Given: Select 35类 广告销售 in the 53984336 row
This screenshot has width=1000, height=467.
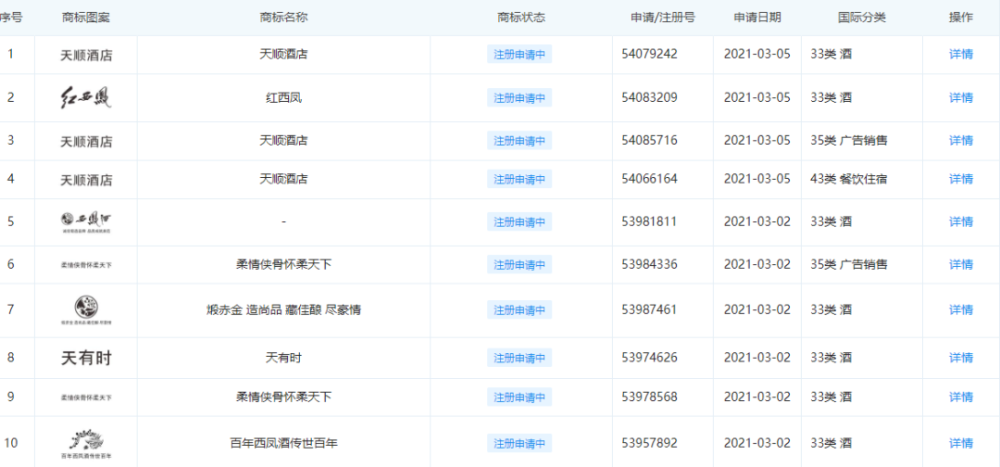Looking at the screenshot, I should 849,264.
